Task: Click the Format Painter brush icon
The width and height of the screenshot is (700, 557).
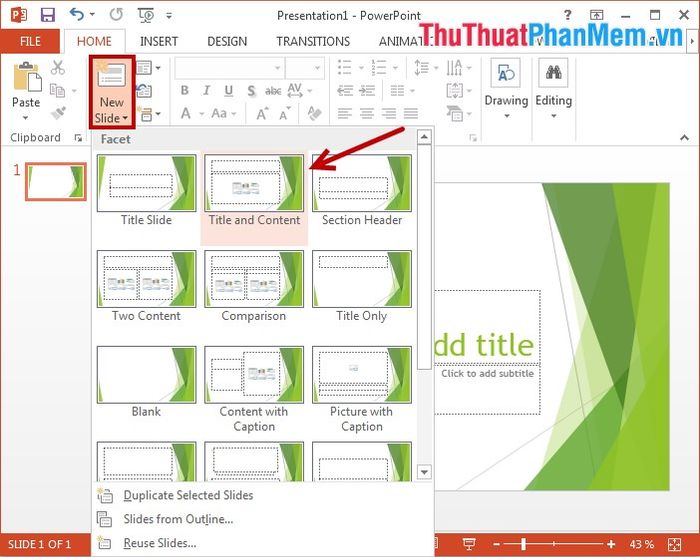Action: [58, 113]
